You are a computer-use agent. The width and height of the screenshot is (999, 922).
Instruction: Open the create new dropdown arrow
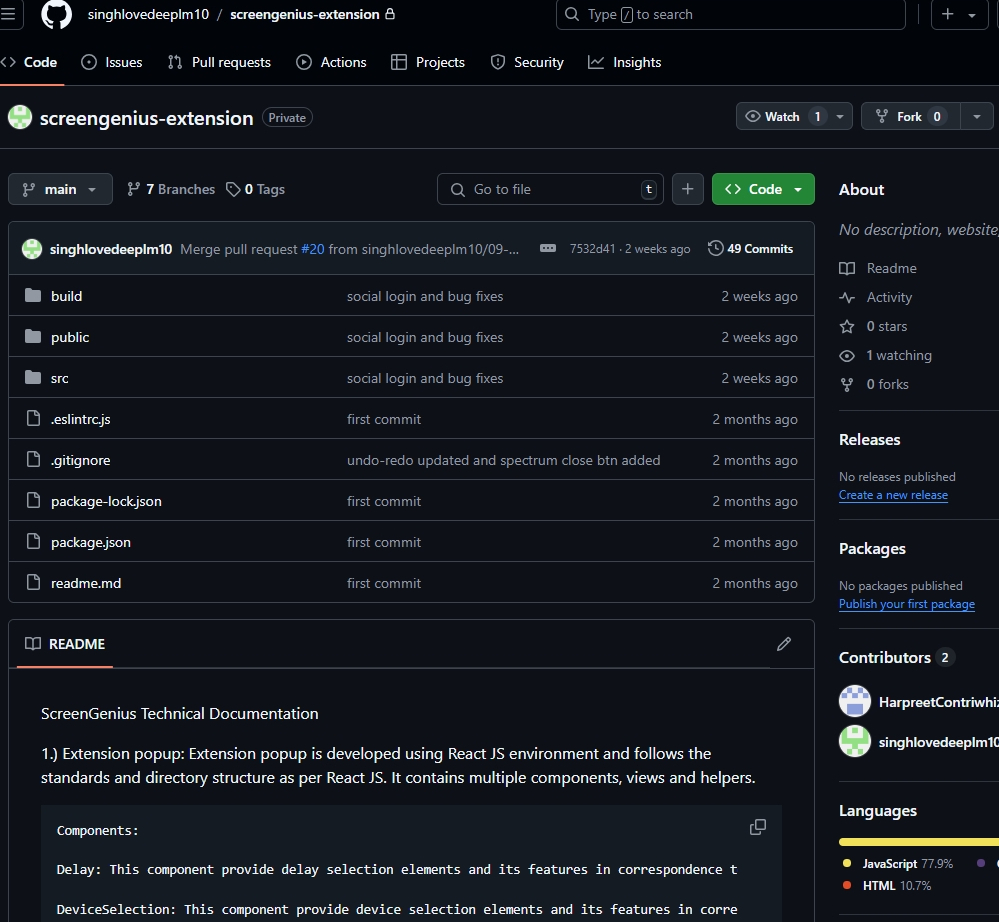[972, 15]
